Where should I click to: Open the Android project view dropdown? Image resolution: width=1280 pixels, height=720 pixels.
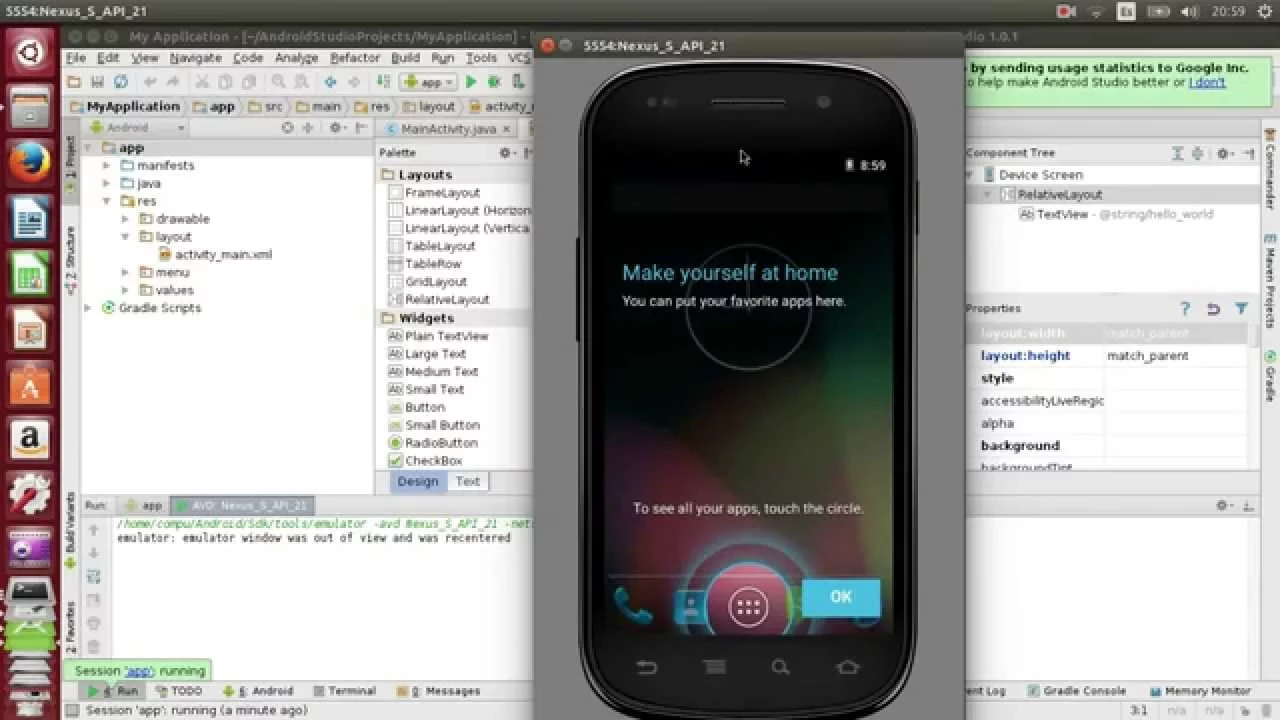[138, 128]
